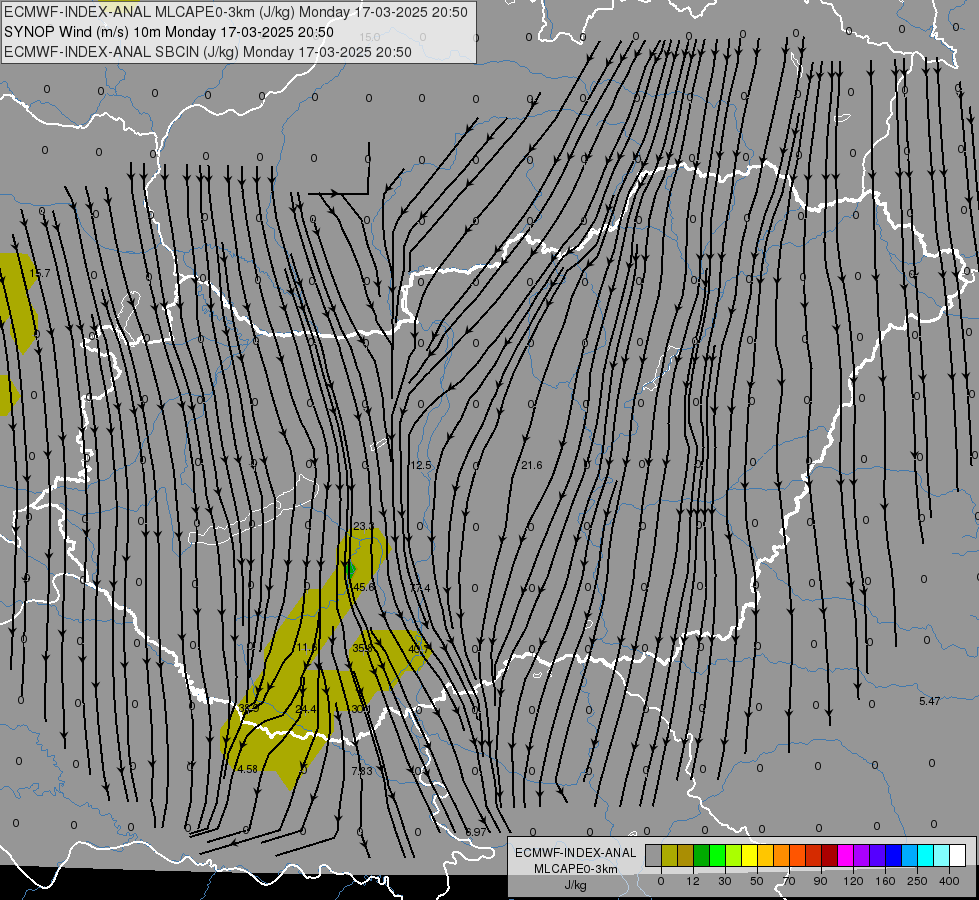Click the 23.3 value on map

[x=364, y=527]
